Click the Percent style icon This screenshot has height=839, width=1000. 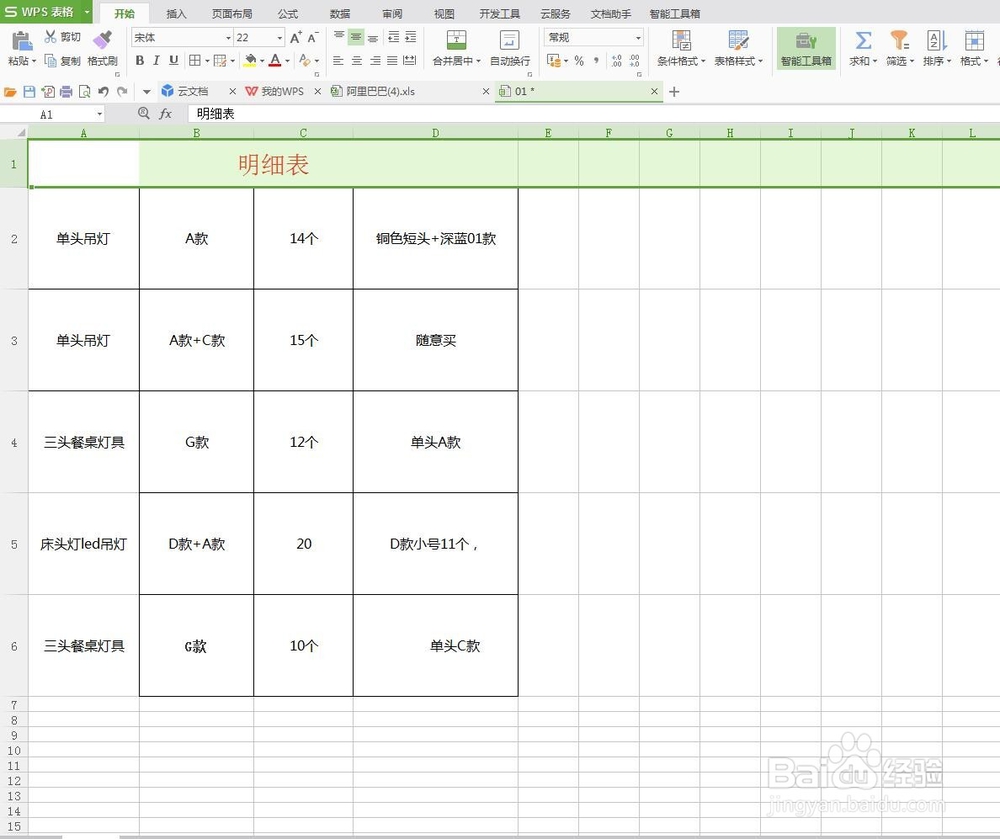point(578,60)
